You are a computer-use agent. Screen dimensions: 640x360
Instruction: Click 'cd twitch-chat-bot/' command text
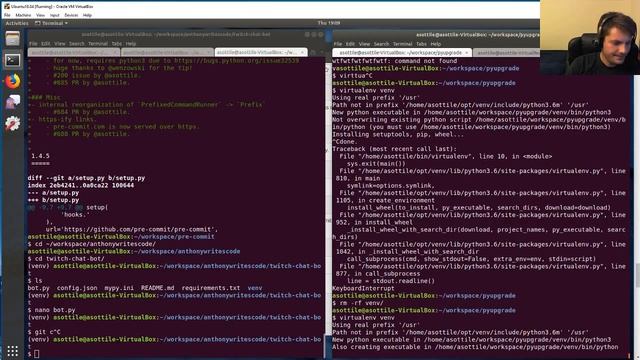[69, 259]
